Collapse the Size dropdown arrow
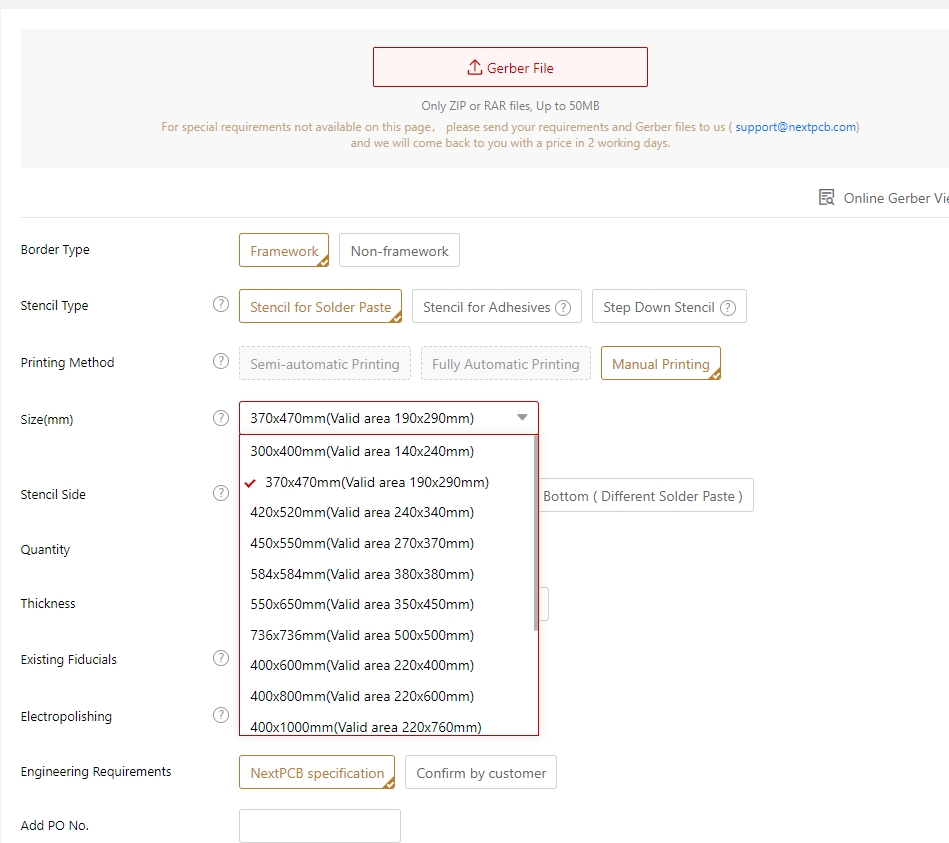Image resolution: width=949 pixels, height=843 pixels. coord(522,418)
